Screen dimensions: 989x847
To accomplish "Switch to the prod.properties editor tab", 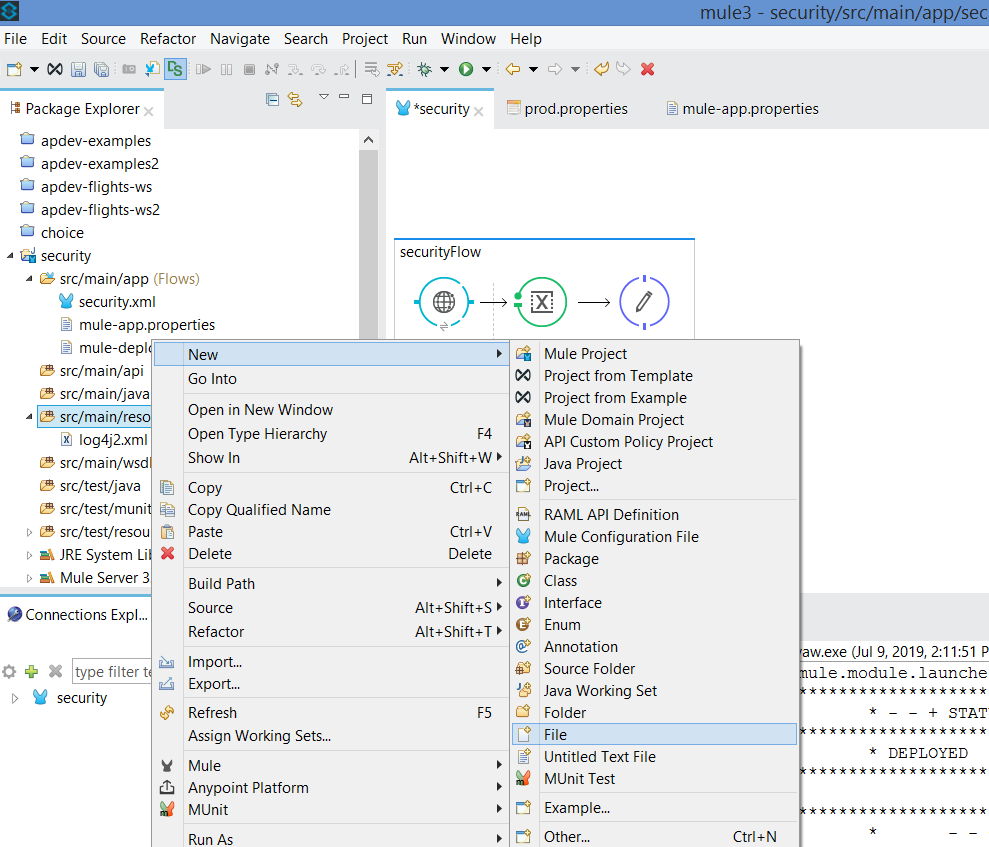I will click(575, 108).
